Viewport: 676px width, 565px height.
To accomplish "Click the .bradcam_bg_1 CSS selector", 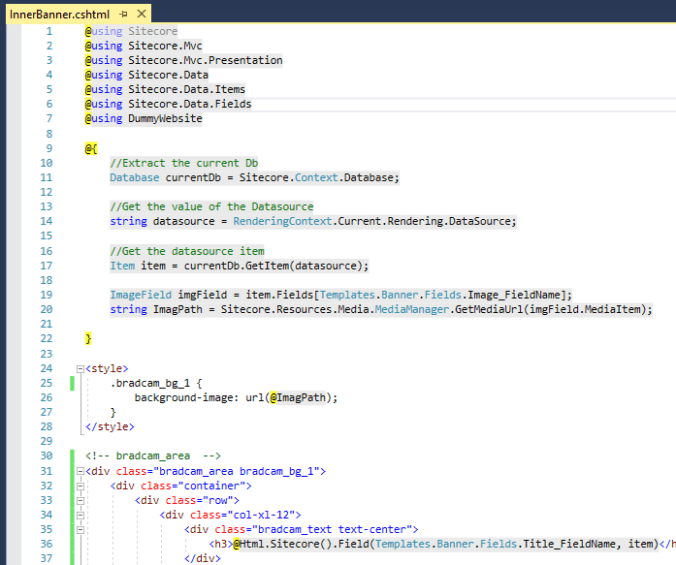I will pyautogui.click(x=152, y=383).
